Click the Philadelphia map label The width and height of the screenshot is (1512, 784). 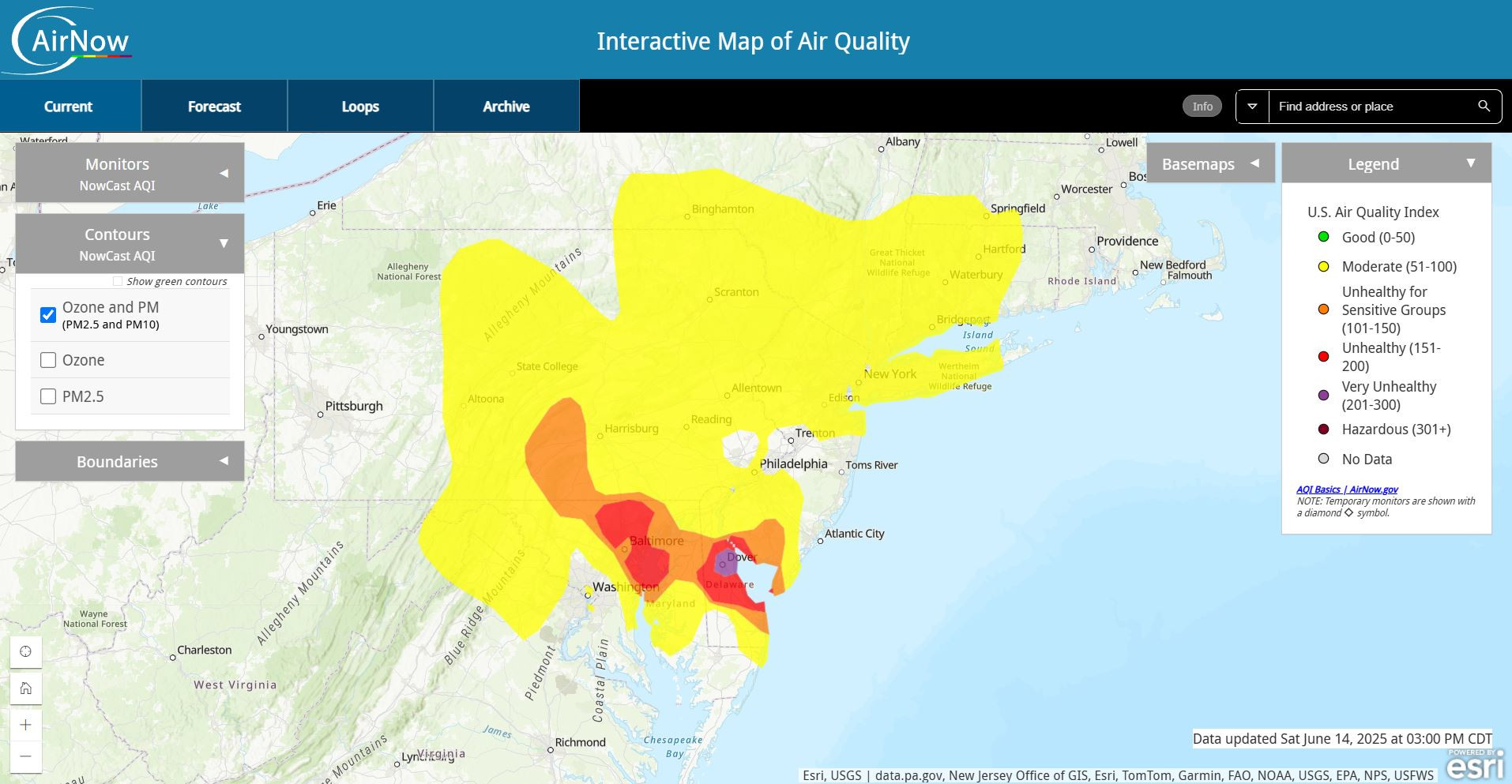coord(793,463)
